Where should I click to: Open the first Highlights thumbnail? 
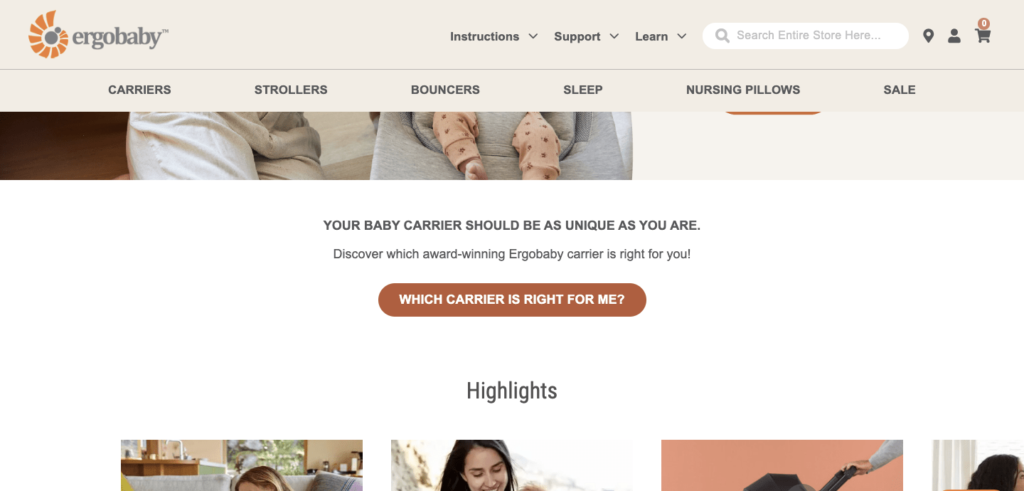[x=242, y=465]
